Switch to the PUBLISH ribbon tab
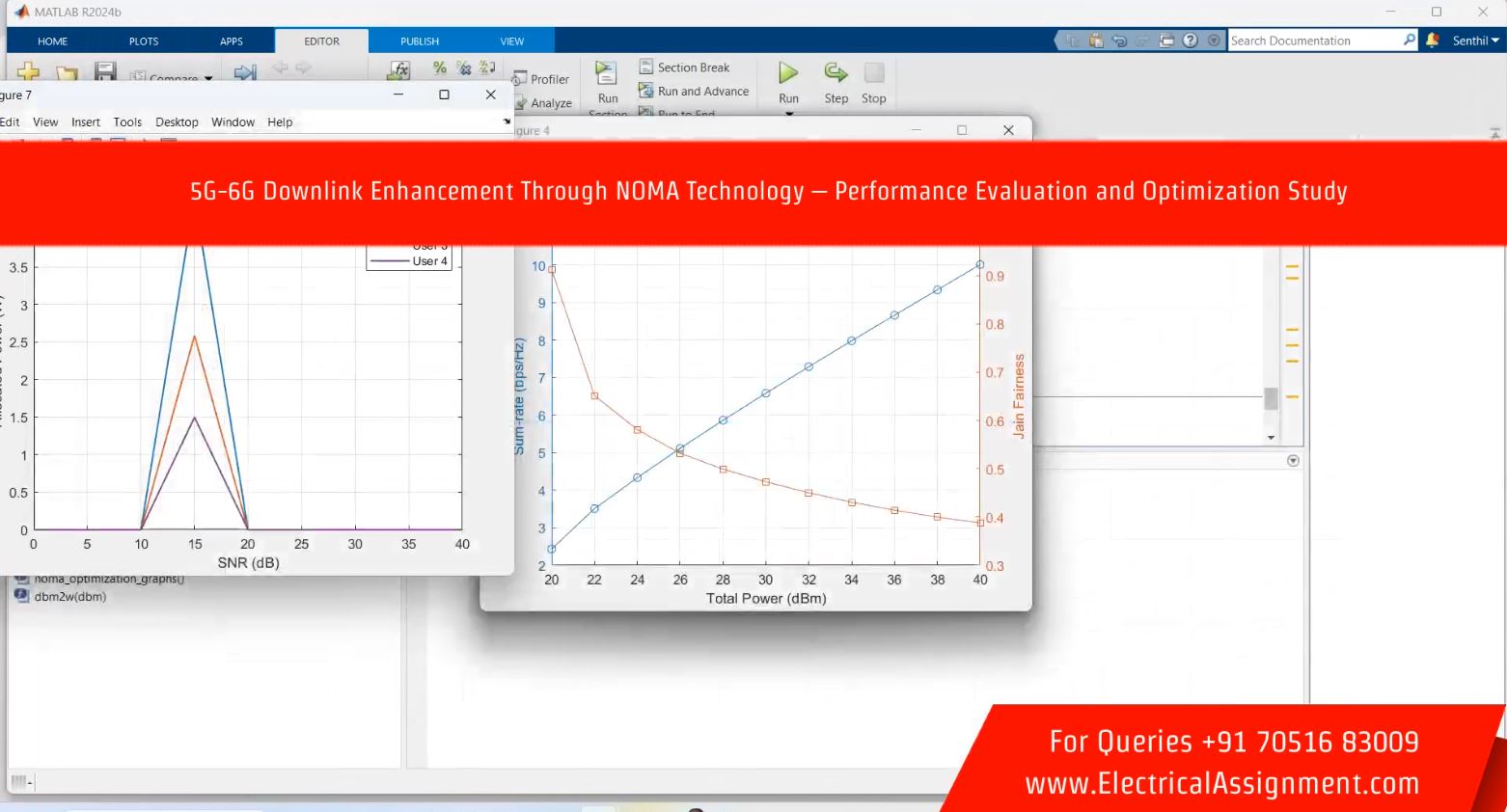Viewport: 1507px width, 812px height. [420, 41]
